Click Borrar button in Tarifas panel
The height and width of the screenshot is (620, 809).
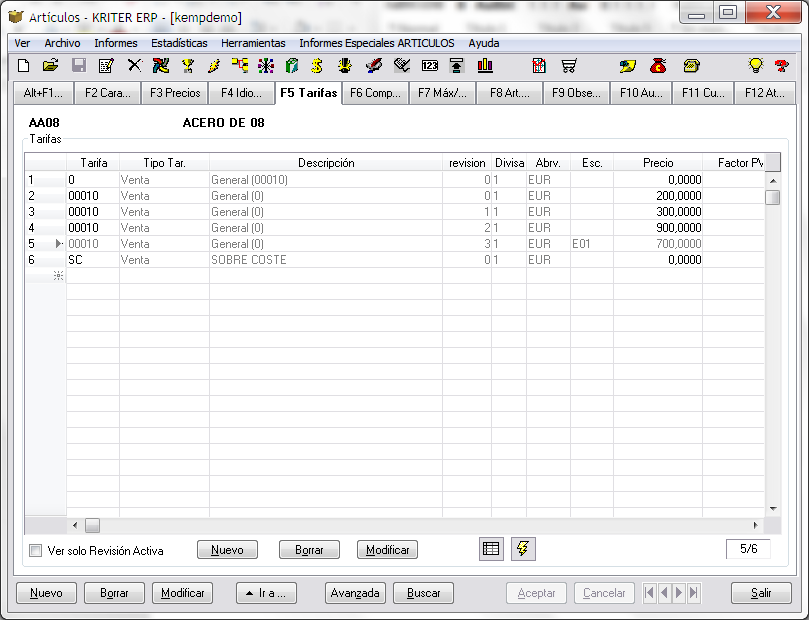point(309,550)
